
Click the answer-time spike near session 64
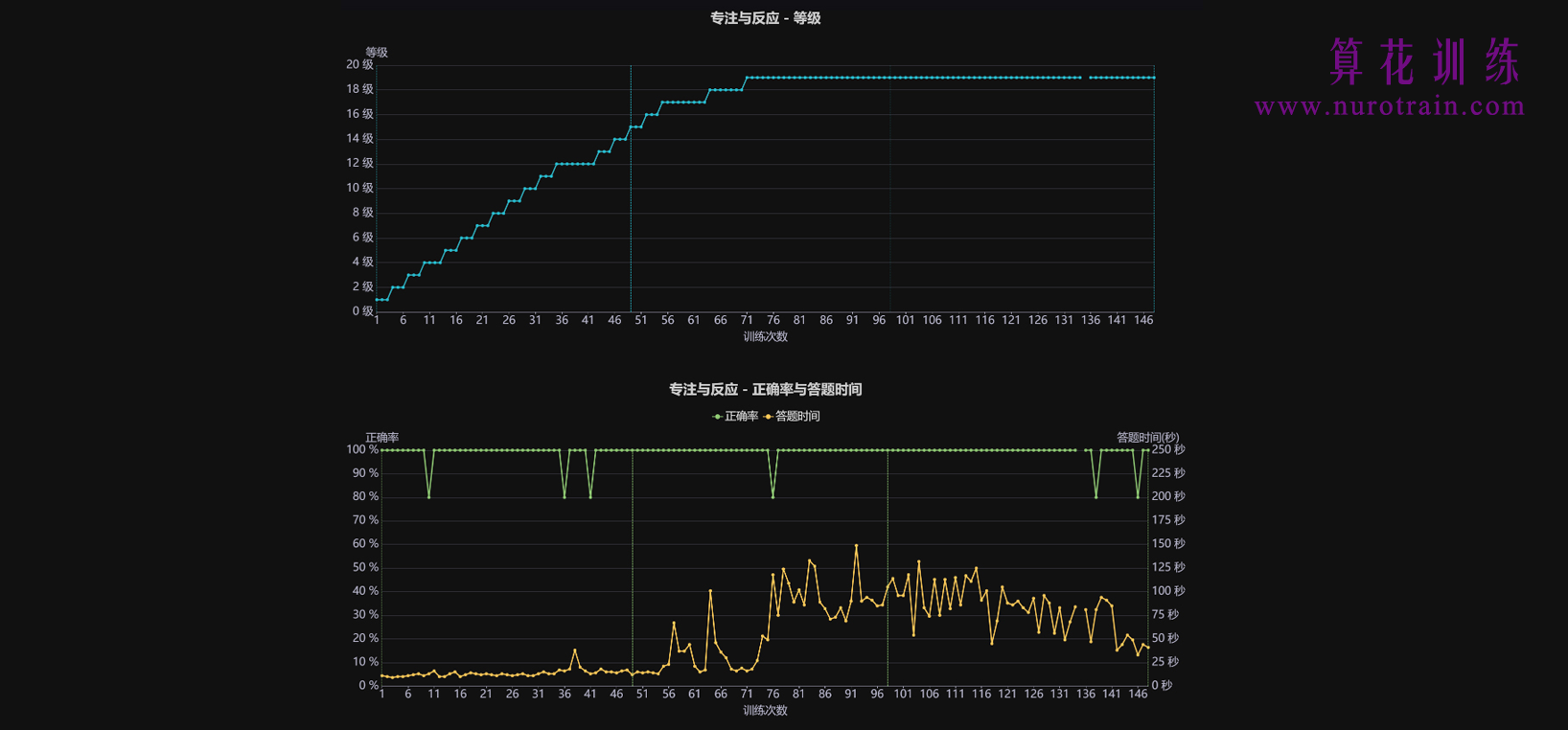click(710, 591)
